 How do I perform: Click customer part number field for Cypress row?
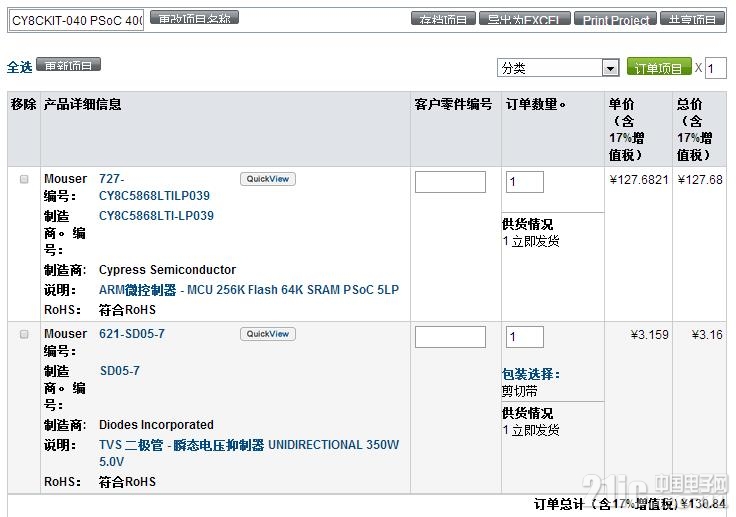450,182
